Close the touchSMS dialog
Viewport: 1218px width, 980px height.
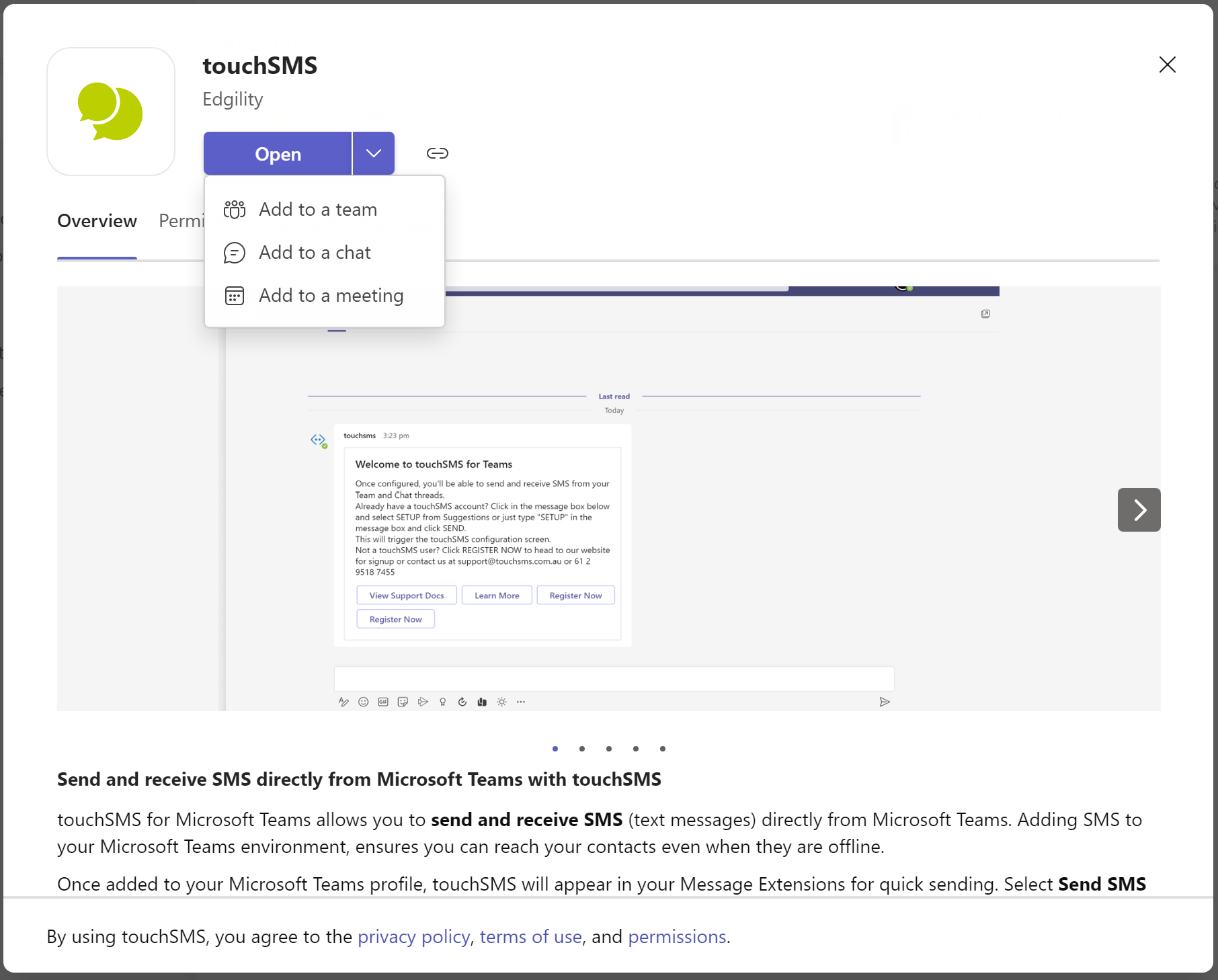1168,65
